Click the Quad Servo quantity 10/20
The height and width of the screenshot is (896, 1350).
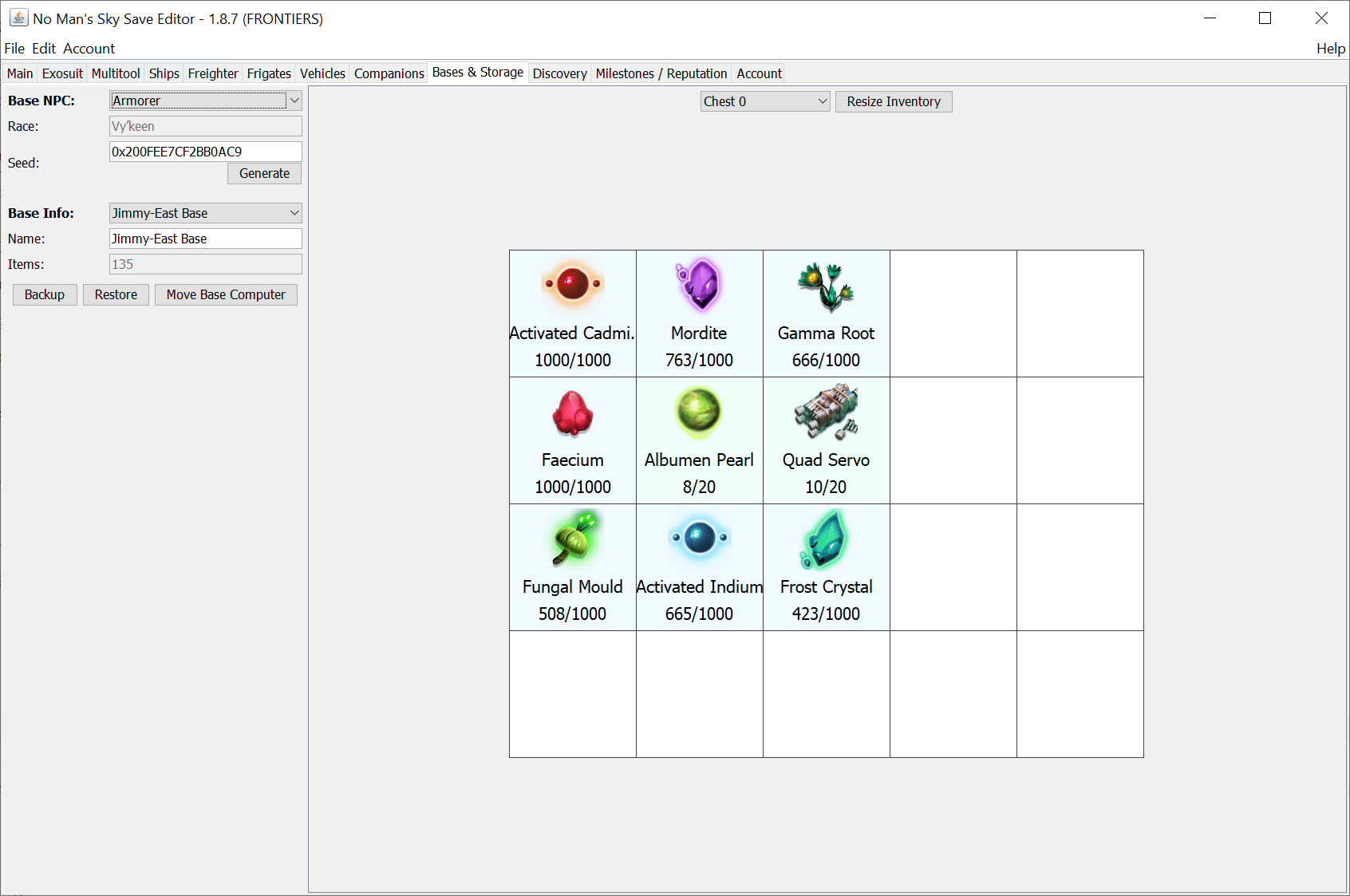tap(826, 487)
